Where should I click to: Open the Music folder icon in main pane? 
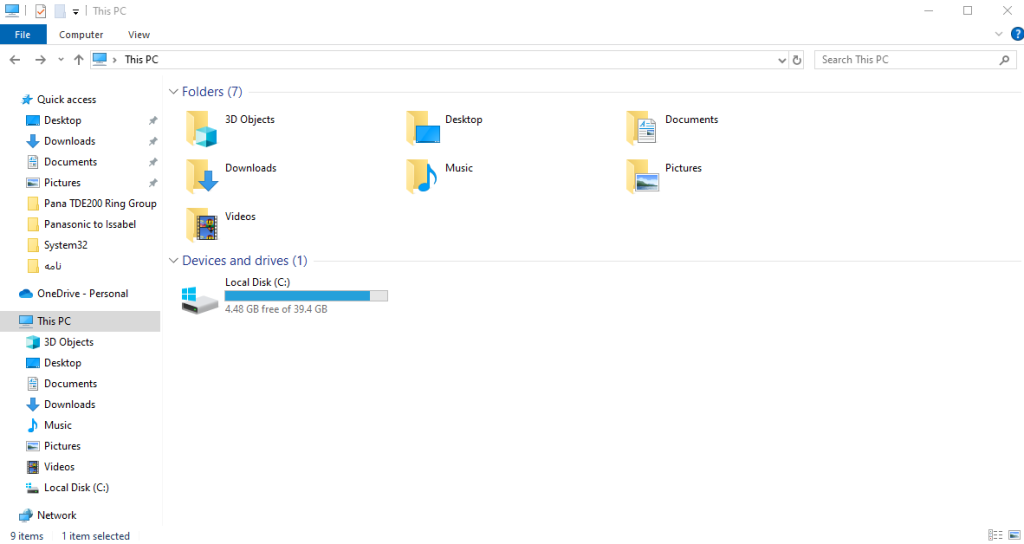[422, 176]
